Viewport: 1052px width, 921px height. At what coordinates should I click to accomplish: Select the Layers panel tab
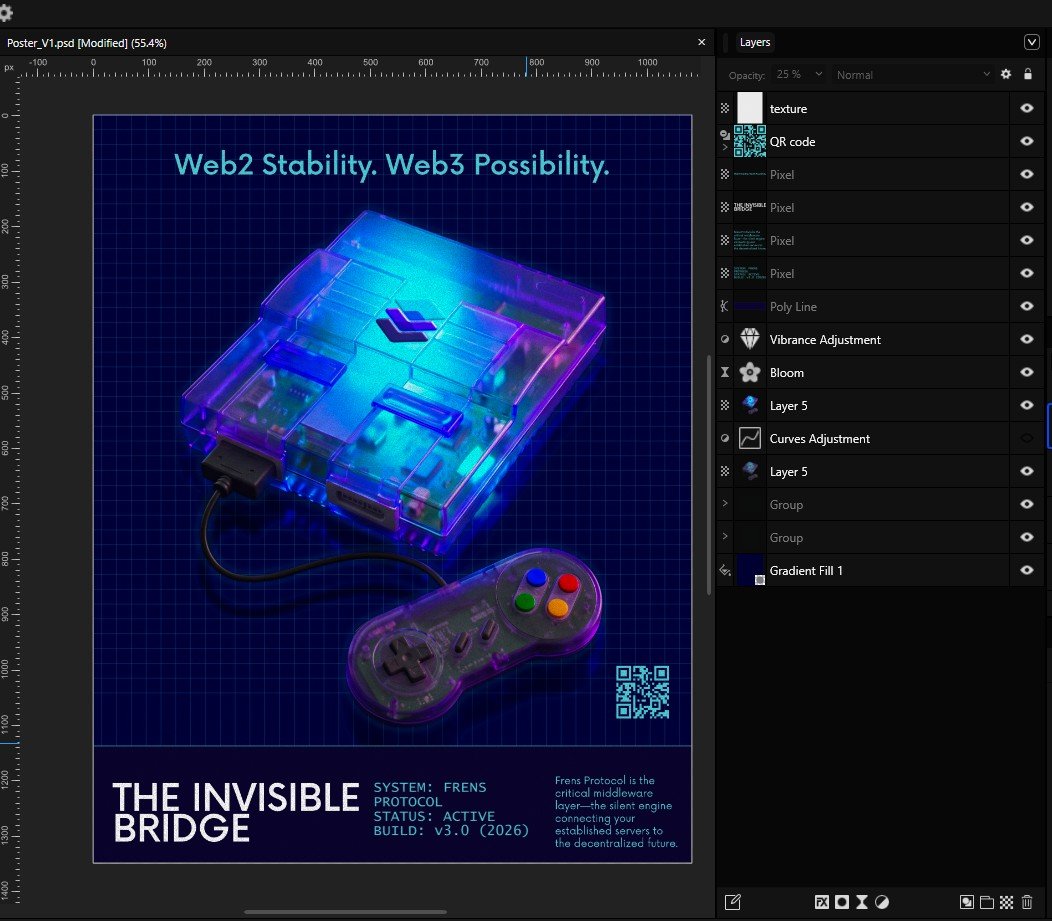click(754, 42)
